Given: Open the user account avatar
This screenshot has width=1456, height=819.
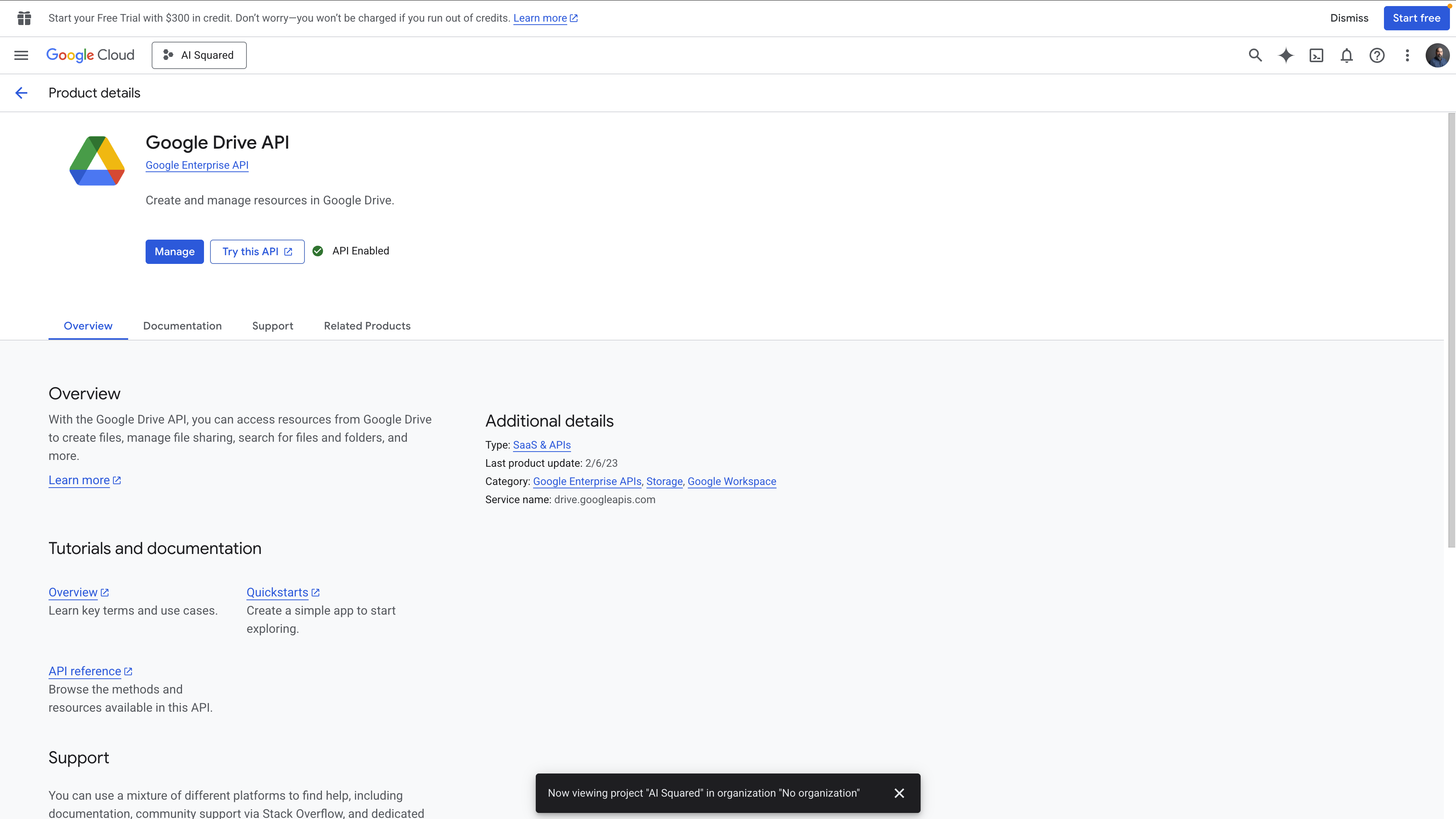Looking at the screenshot, I should coord(1437,55).
